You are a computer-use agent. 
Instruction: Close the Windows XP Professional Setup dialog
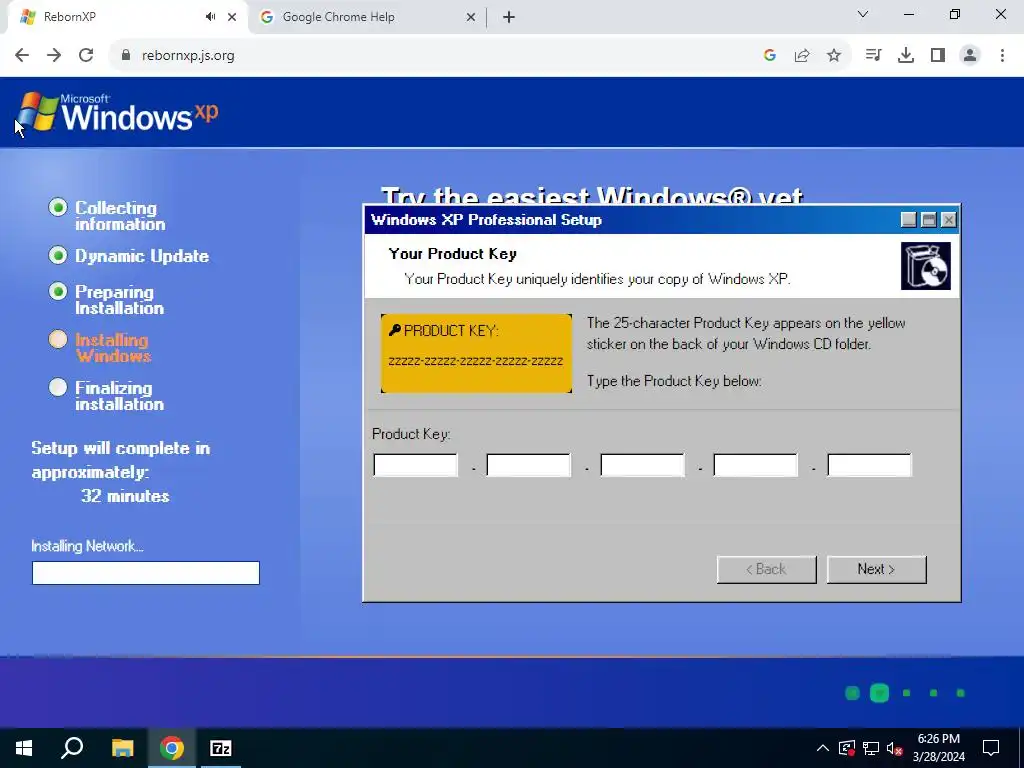tap(949, 220)
